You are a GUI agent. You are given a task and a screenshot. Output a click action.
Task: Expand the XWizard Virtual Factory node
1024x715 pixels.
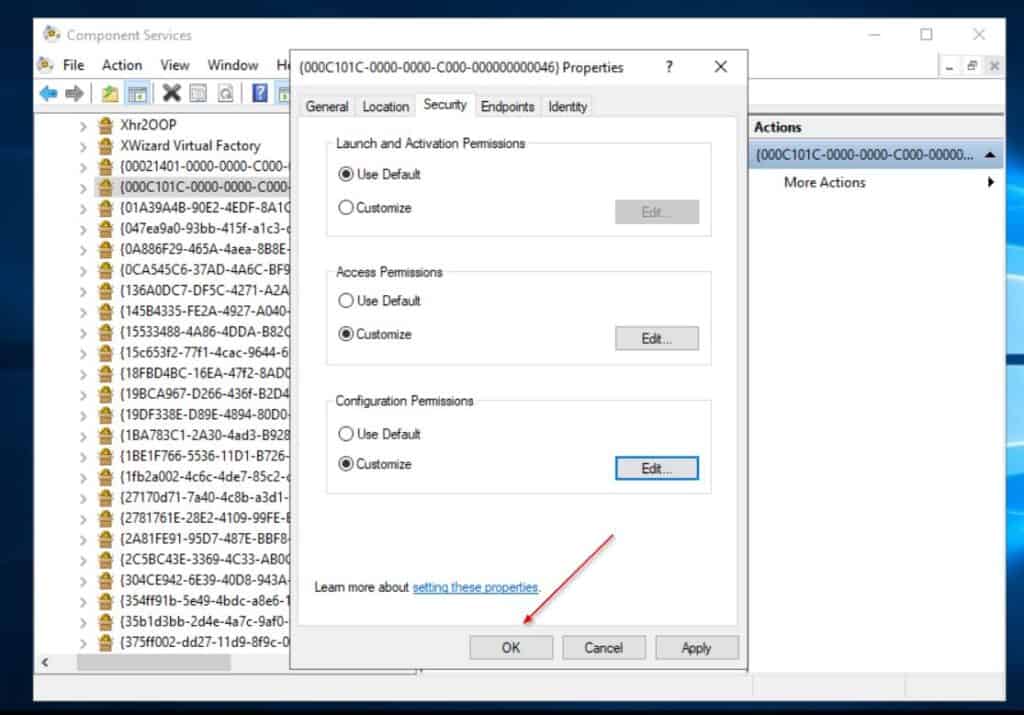[82, 146]
